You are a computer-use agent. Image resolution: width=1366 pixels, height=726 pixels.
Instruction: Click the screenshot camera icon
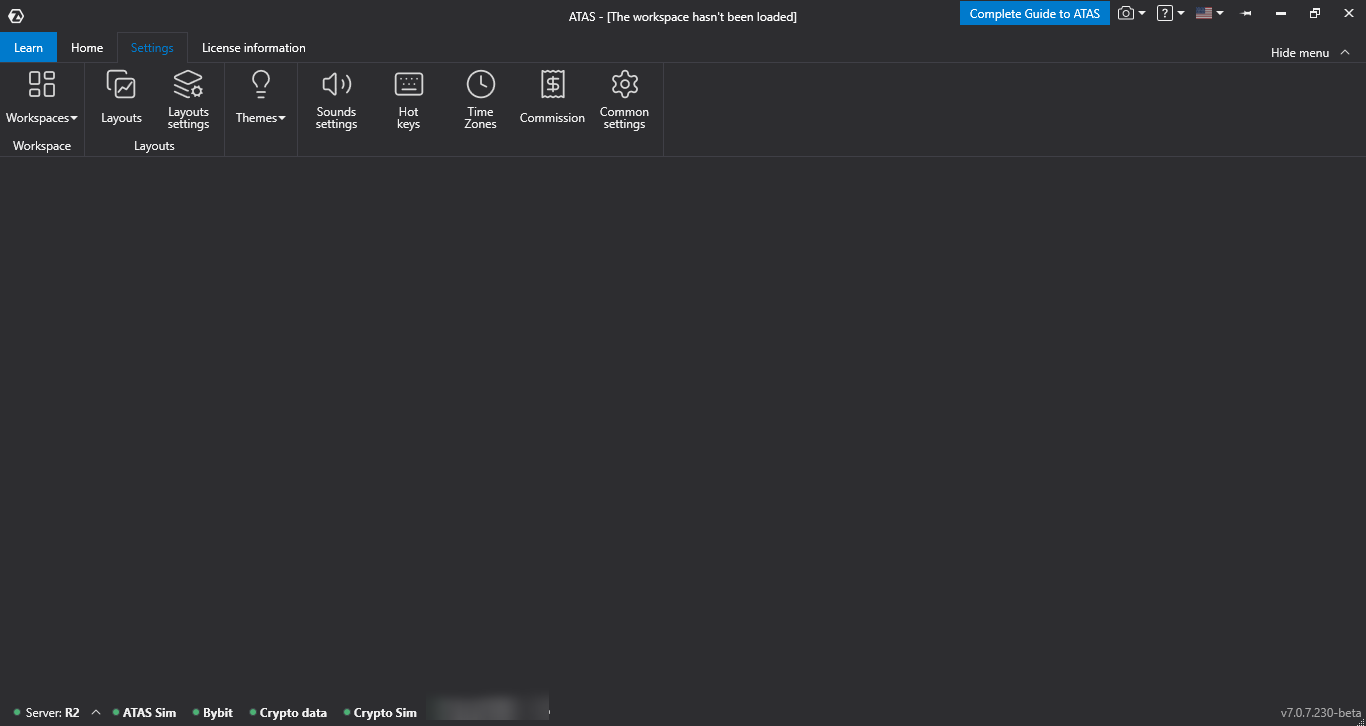(x=1126, y=14)
